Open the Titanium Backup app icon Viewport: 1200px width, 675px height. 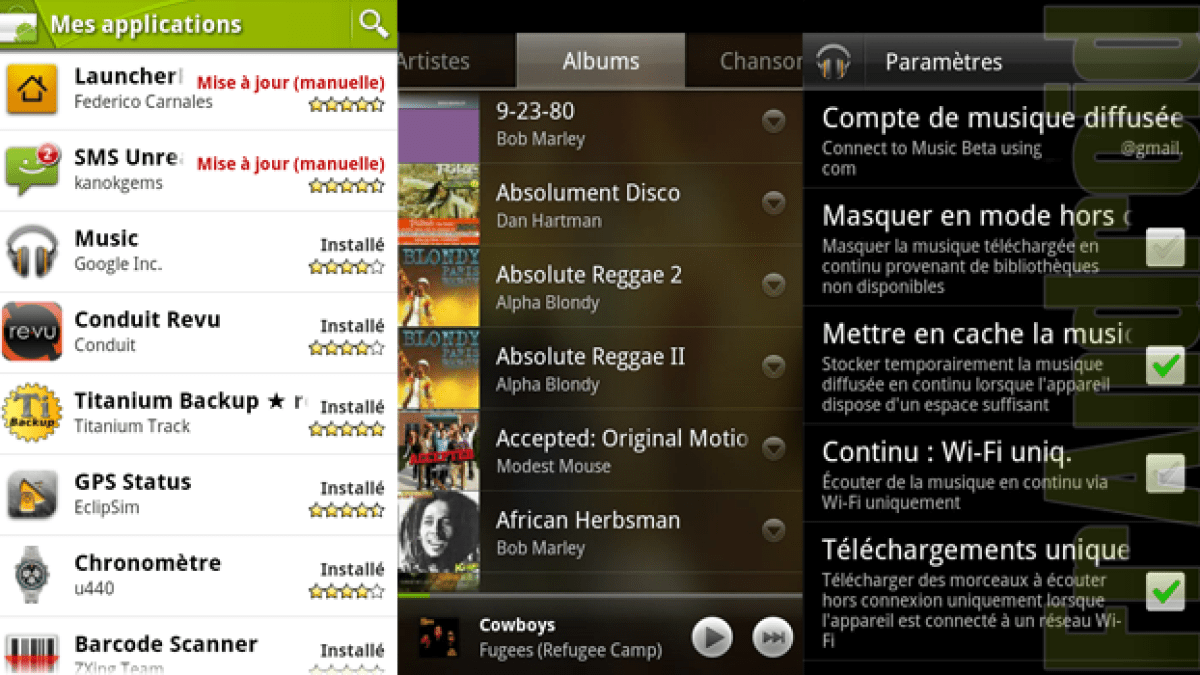32,413
